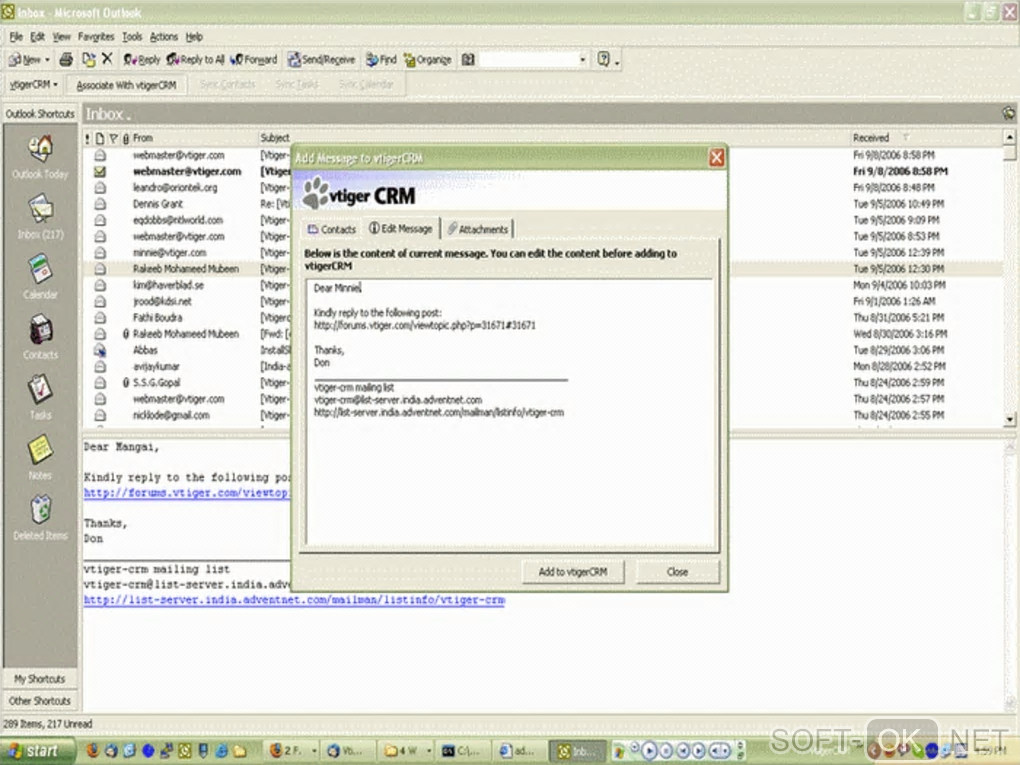Click the Close button in the dialog

point(677,572)
